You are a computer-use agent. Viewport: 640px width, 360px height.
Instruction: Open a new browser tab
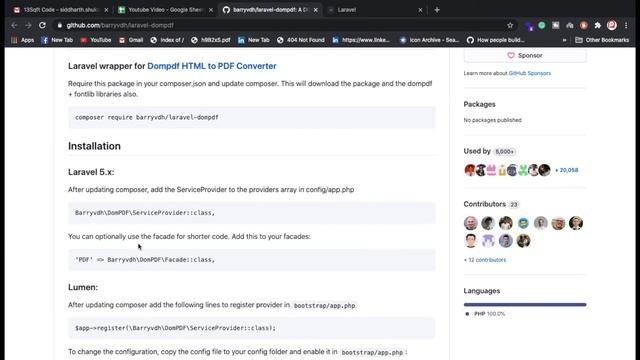(437, 10)
